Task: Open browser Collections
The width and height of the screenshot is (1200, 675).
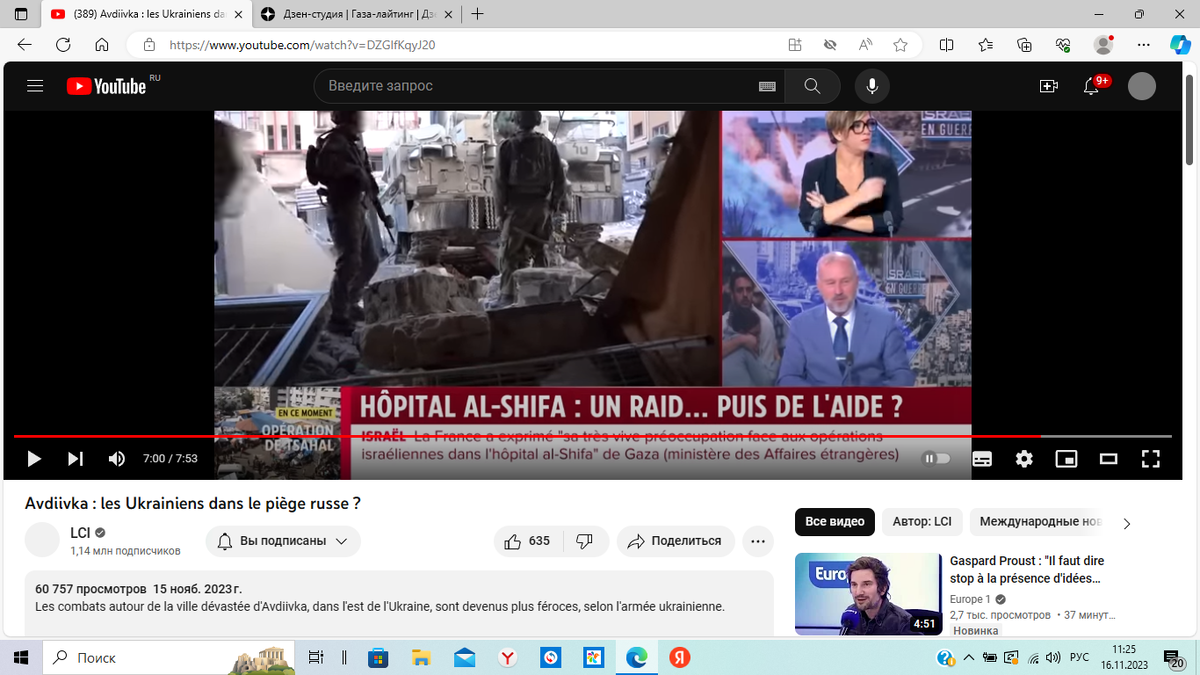Action: pos(1024,45)
